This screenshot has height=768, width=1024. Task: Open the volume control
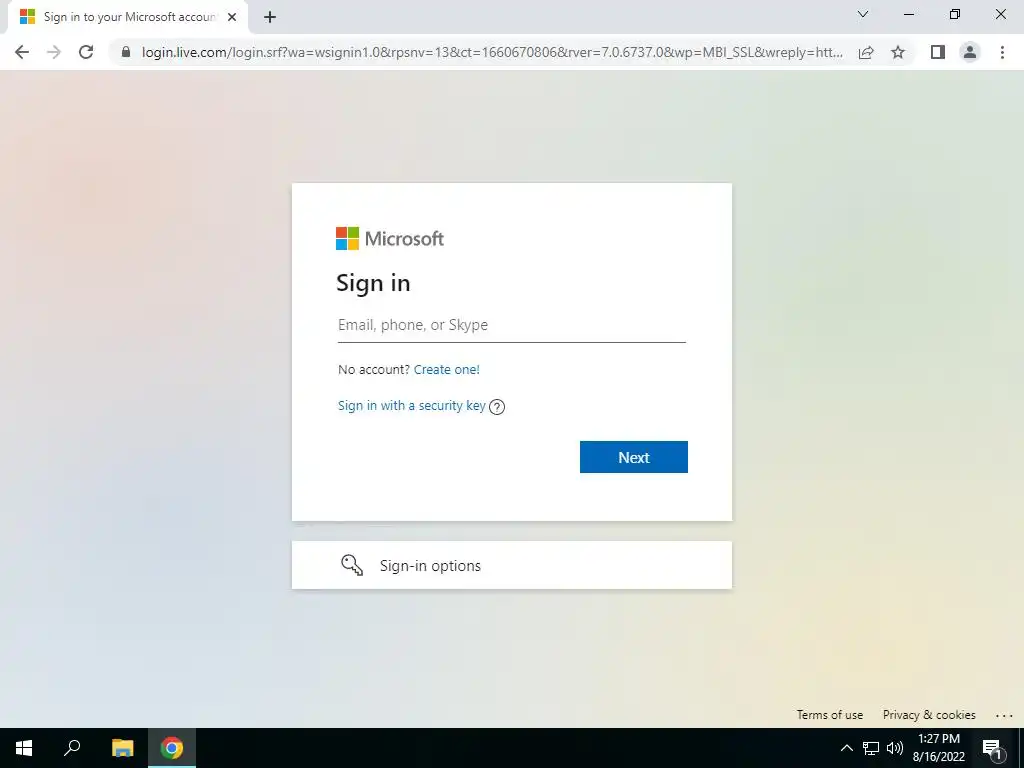tap(895, 748)
